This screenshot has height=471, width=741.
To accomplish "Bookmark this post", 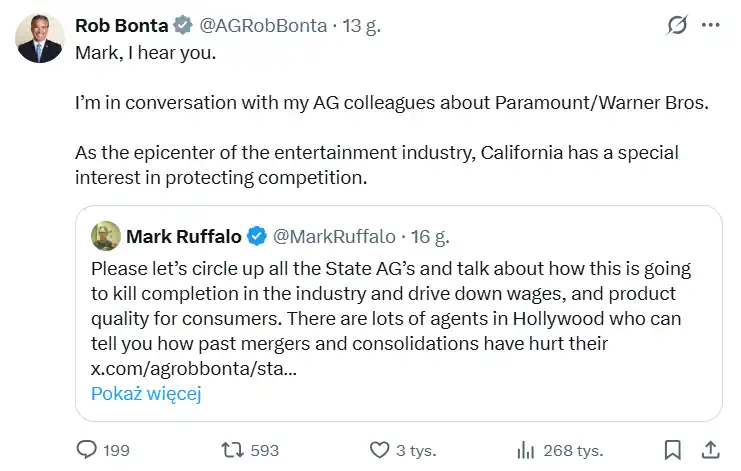I will 673,450.
